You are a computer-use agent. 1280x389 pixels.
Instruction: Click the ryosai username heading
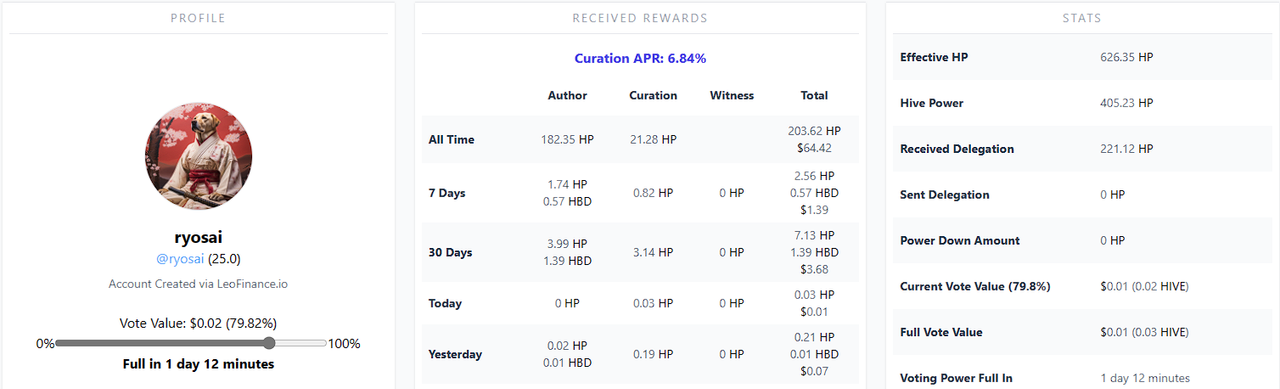[x=198, y=237]
